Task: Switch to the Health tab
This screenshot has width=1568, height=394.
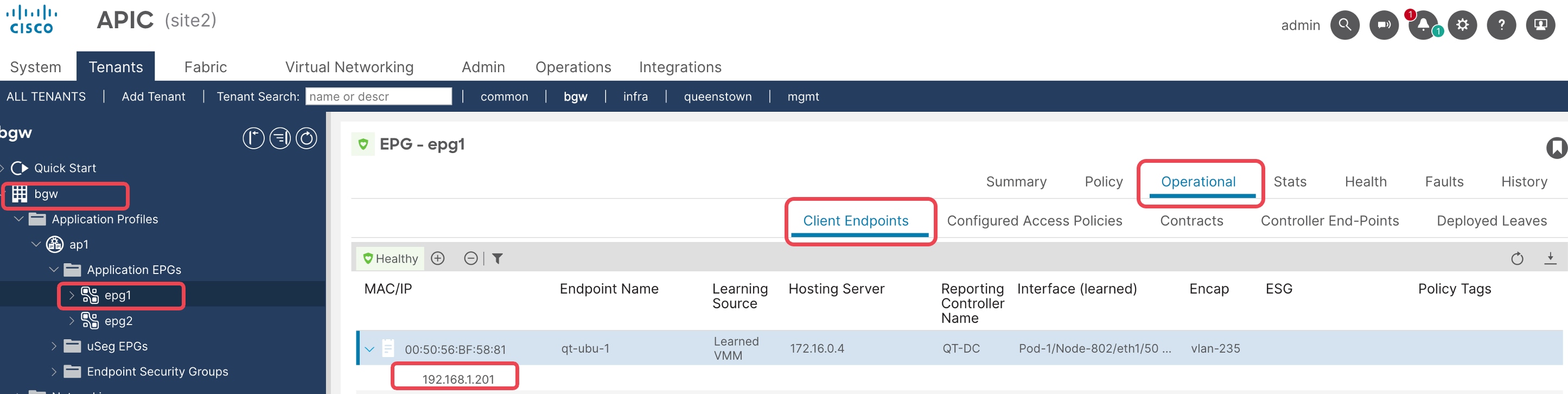Action: click(x=1366, y=181)
